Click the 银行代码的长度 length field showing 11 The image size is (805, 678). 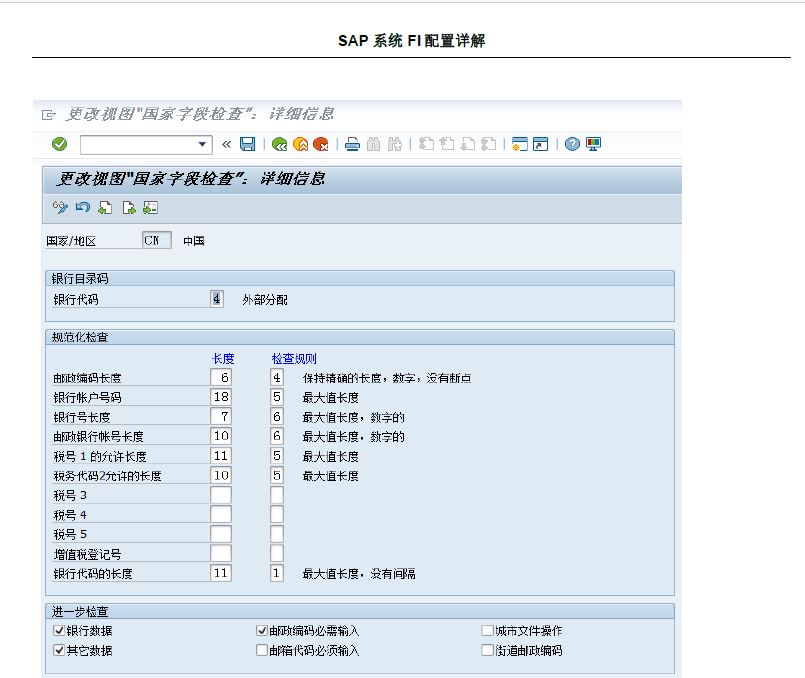tap(221, 573)
